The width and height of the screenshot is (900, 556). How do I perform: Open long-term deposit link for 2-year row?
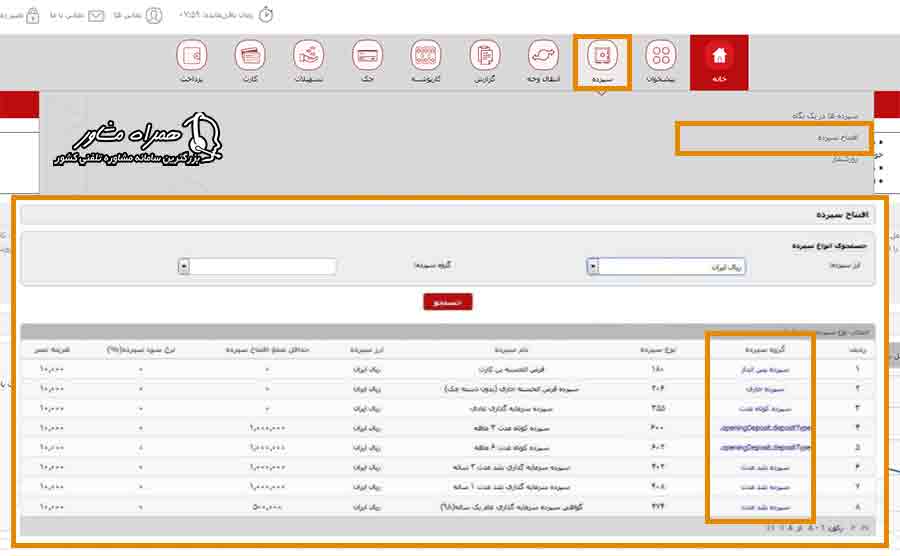pos(765,468)
